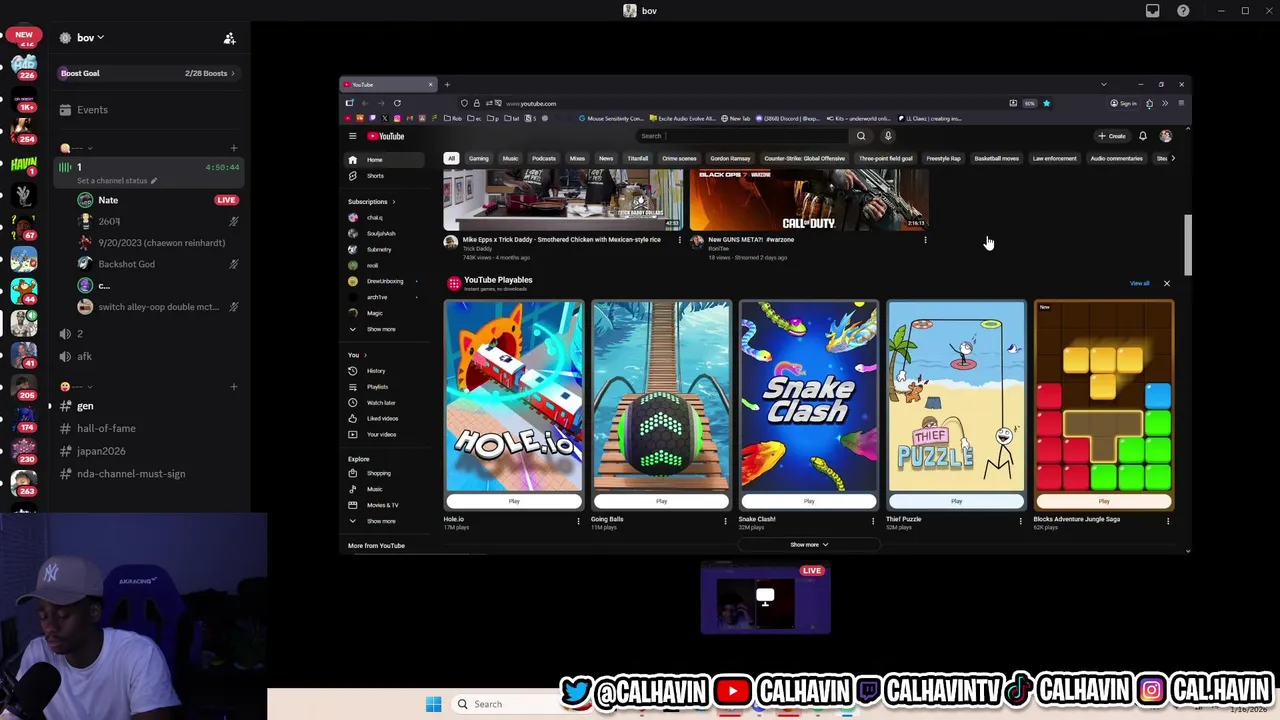
Task: Open Movies & TV under Explore
Action: coord(382,505)
